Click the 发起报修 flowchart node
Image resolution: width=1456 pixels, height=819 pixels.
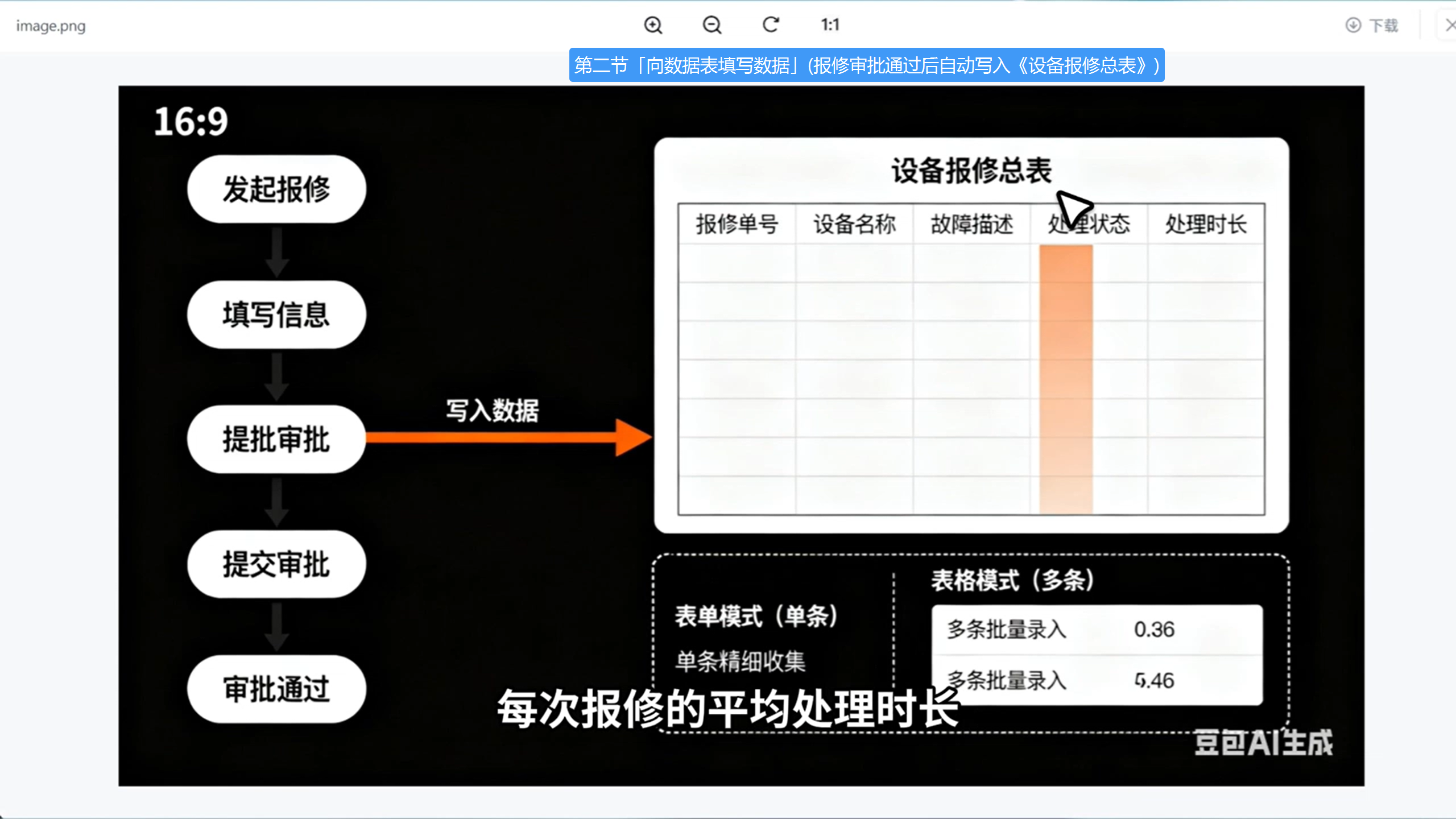[x=276, y=189]
